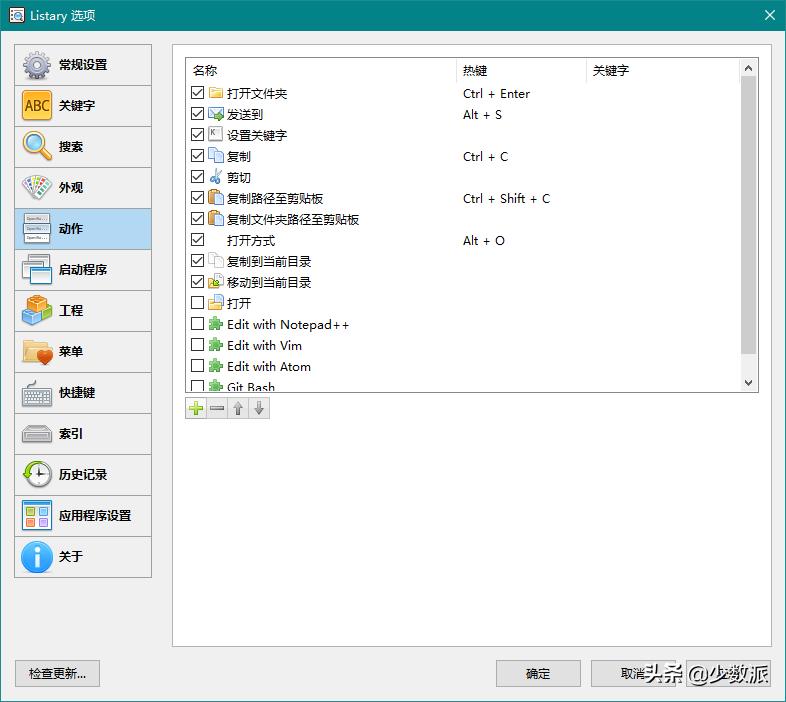Uncheck the 发送到 checkbox
The image size is (786, 702).
pos(198,114)
